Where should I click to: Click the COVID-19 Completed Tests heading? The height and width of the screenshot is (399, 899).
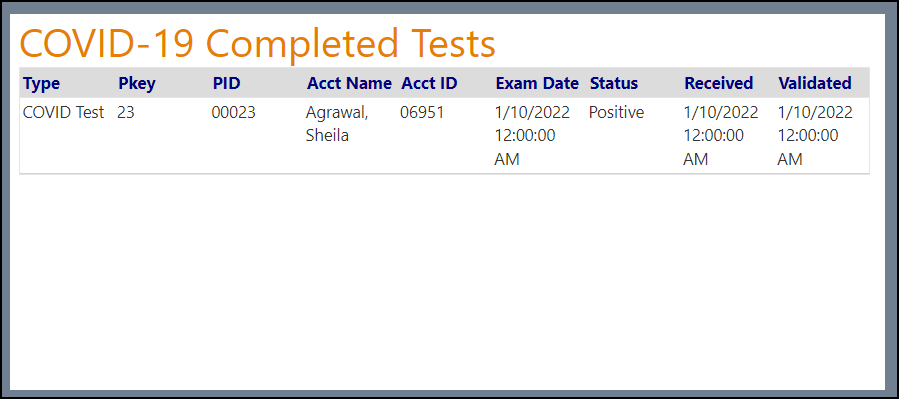257,44
